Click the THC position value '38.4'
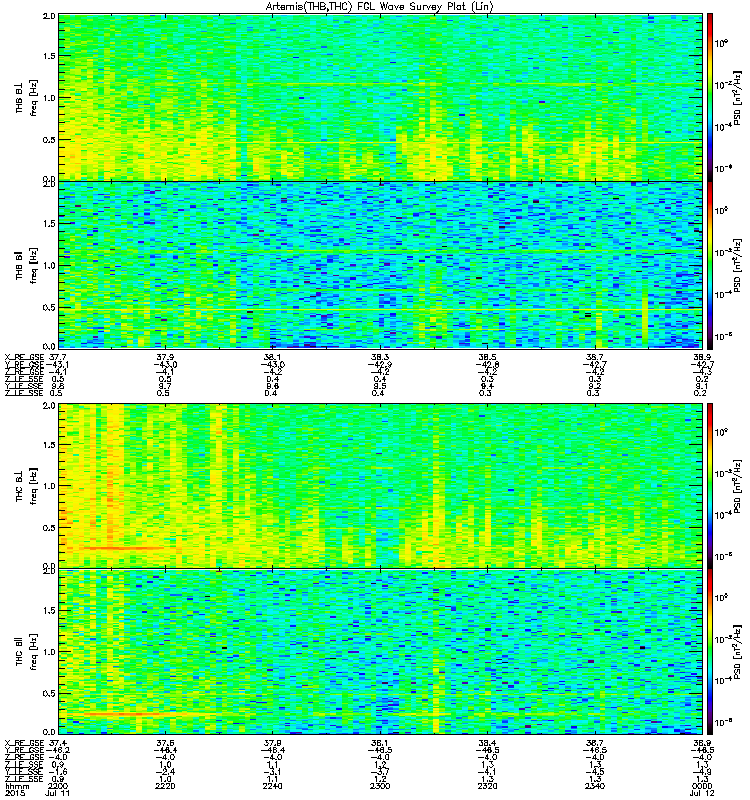This screenshot has height=800, width=750. point(487,743)
